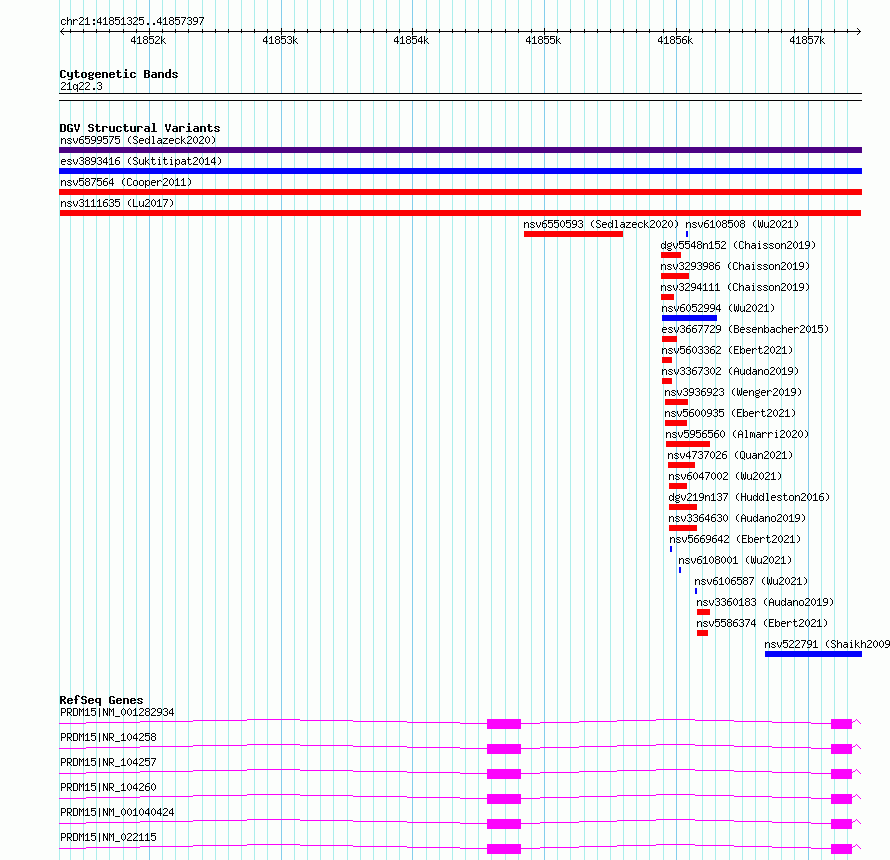Open nsv522791 (Shaikh2009) label
This screenshot has width=890, height=860.
point(827,644)
